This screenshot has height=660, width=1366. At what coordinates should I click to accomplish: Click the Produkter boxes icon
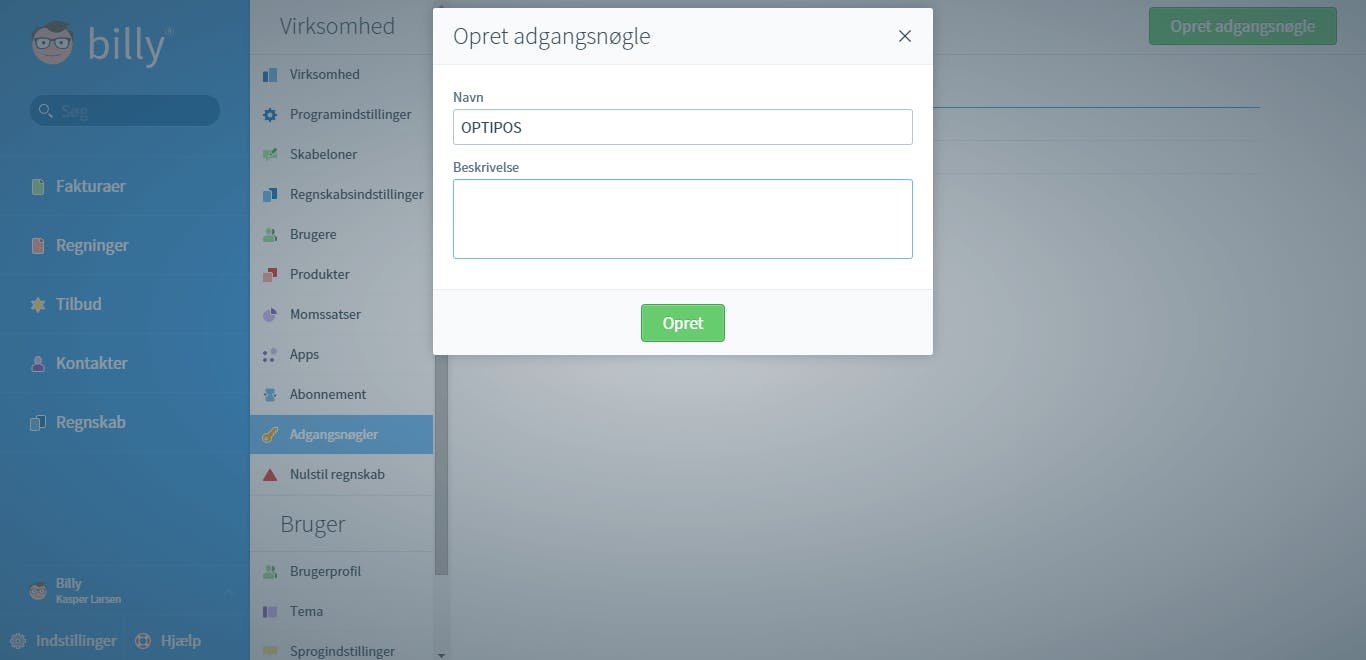[x=270, y=275]
